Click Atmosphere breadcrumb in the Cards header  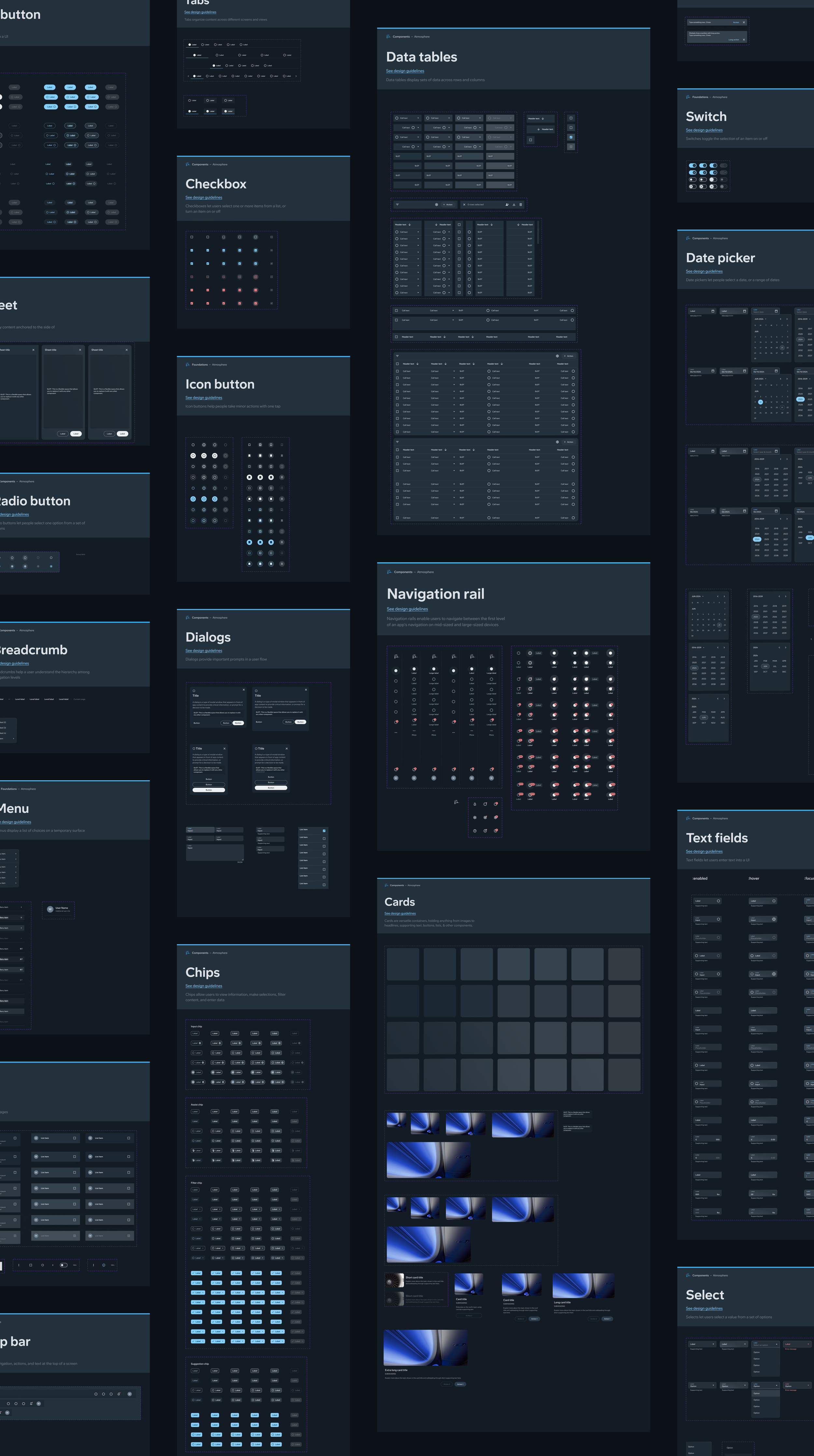414,885
